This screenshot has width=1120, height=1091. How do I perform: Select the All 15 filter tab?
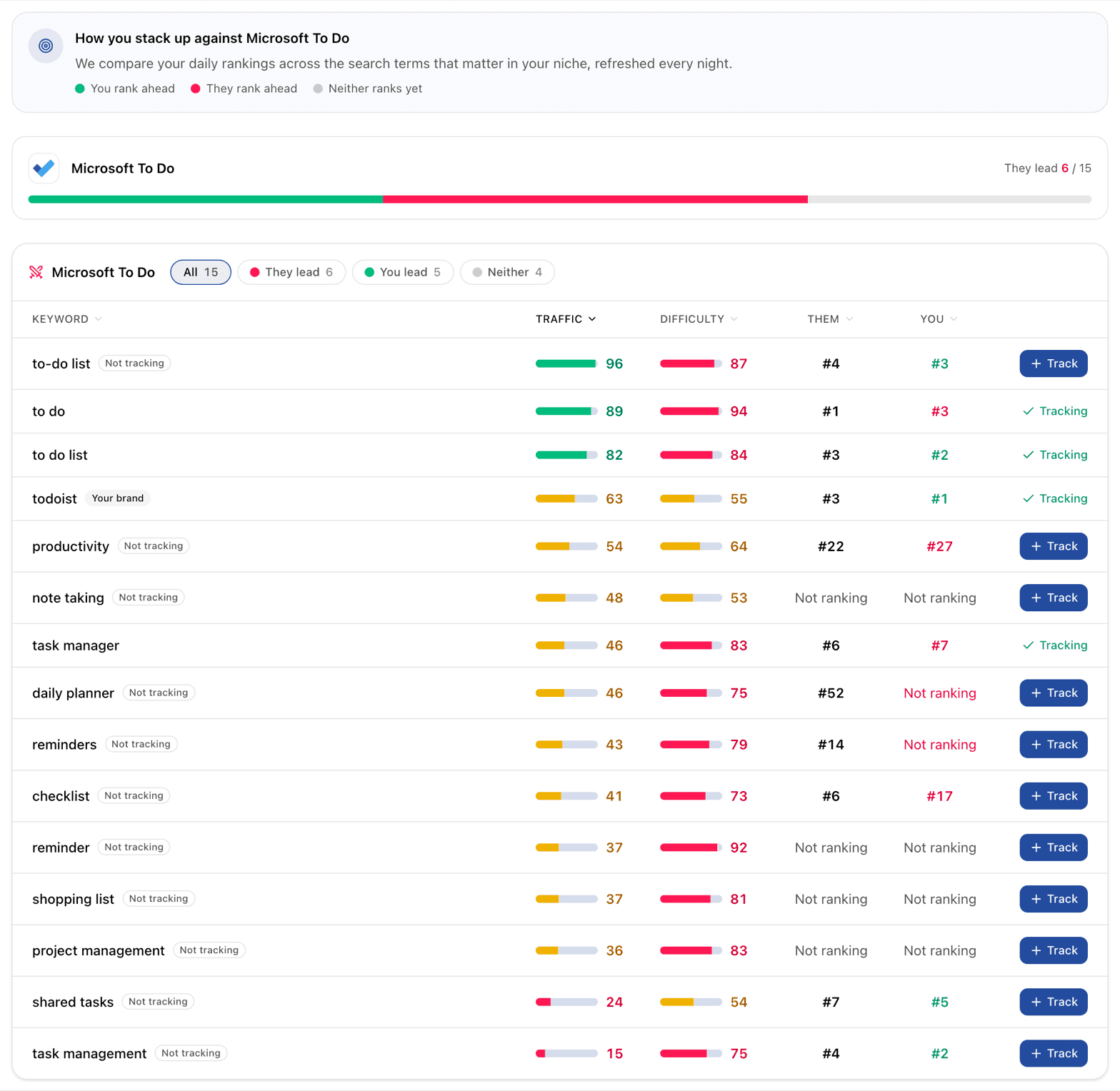201,272
